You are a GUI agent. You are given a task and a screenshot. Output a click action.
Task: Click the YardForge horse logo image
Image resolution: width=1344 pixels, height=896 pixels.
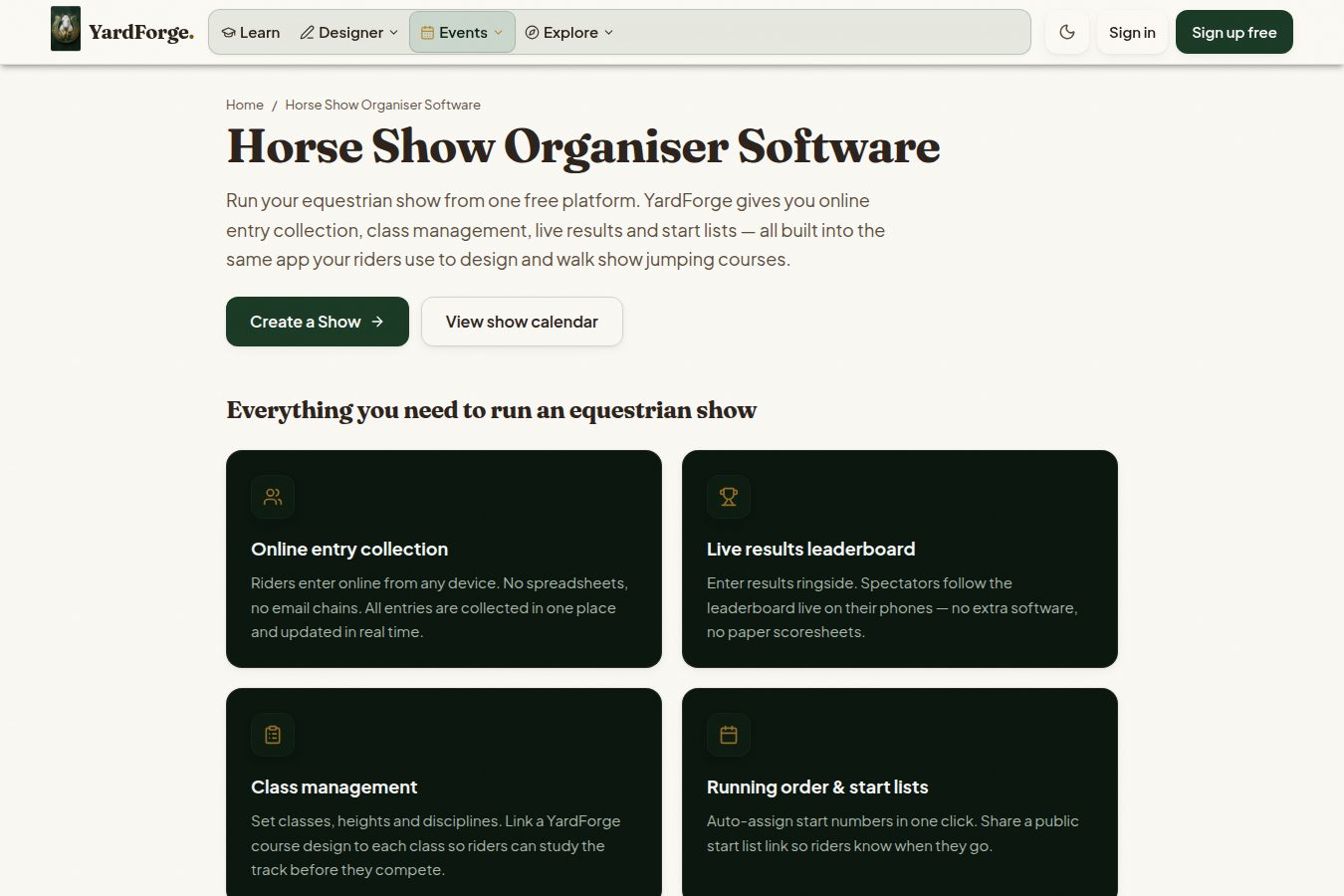click(x=66, y=29)
